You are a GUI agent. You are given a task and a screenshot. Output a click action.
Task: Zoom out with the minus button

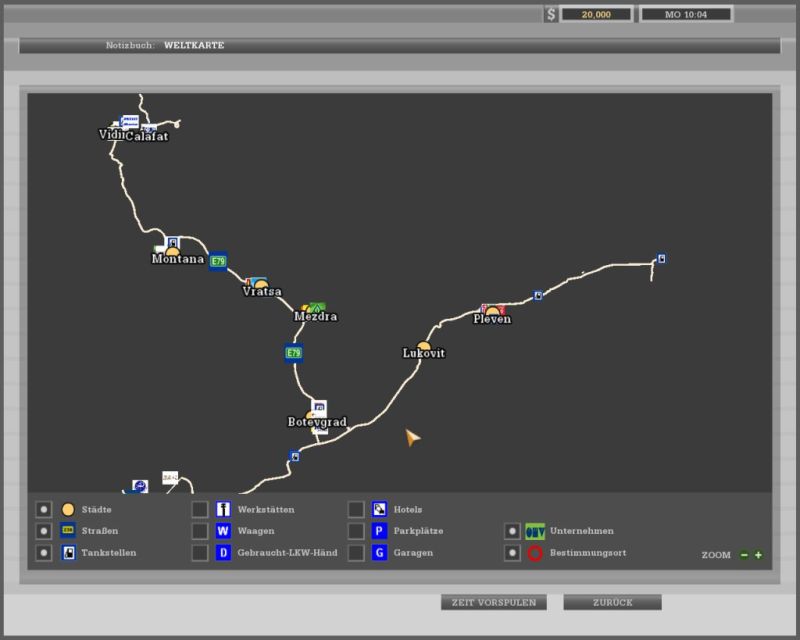[x=744, y=555]
